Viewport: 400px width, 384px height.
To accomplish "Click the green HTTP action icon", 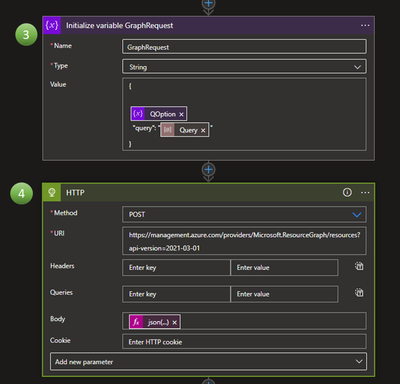I will [52, 192].
